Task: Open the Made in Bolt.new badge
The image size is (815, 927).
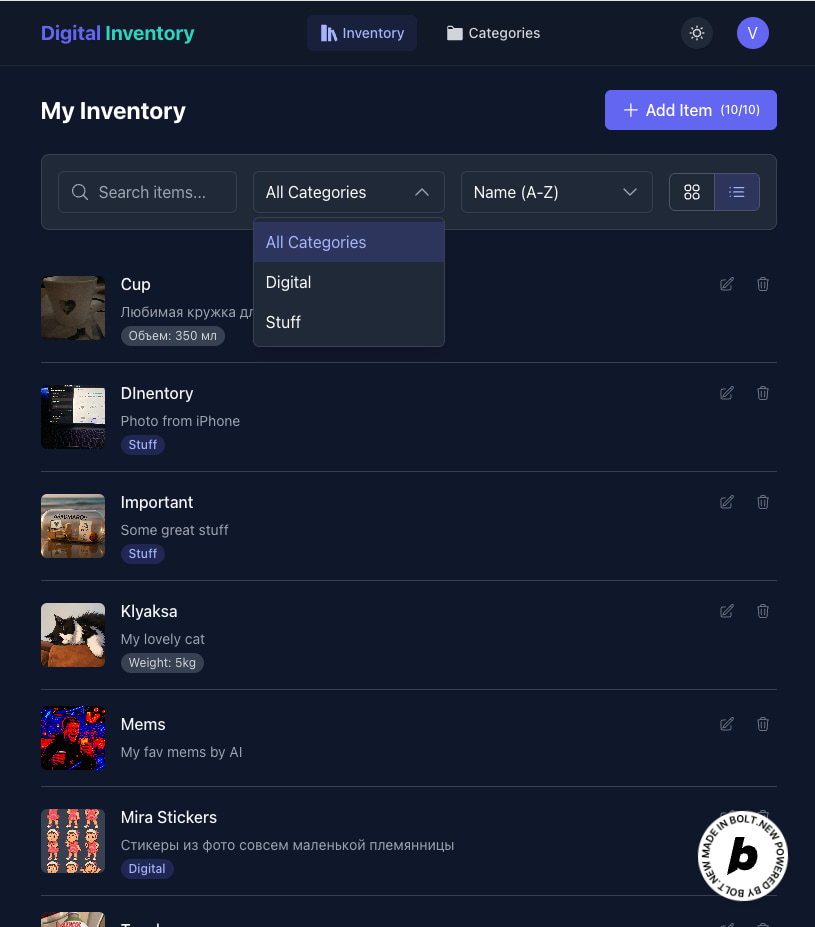Action: pyautogui.click(x=742, y=855)
